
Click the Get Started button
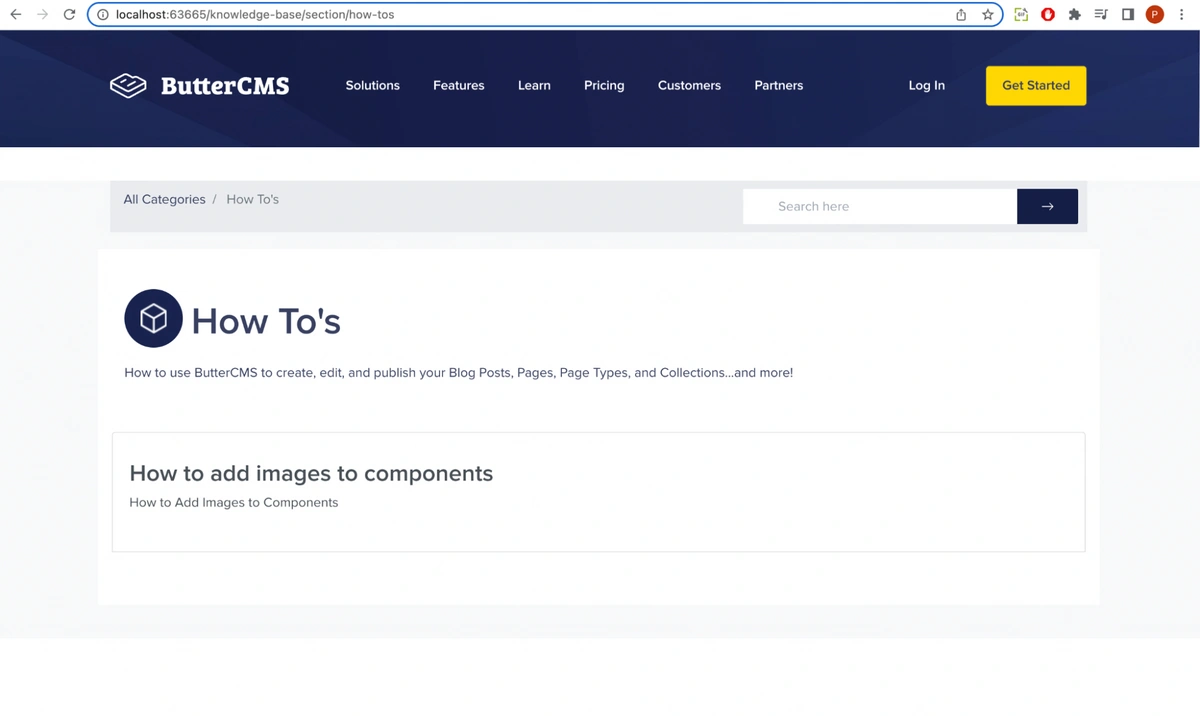click(1035, 86)
